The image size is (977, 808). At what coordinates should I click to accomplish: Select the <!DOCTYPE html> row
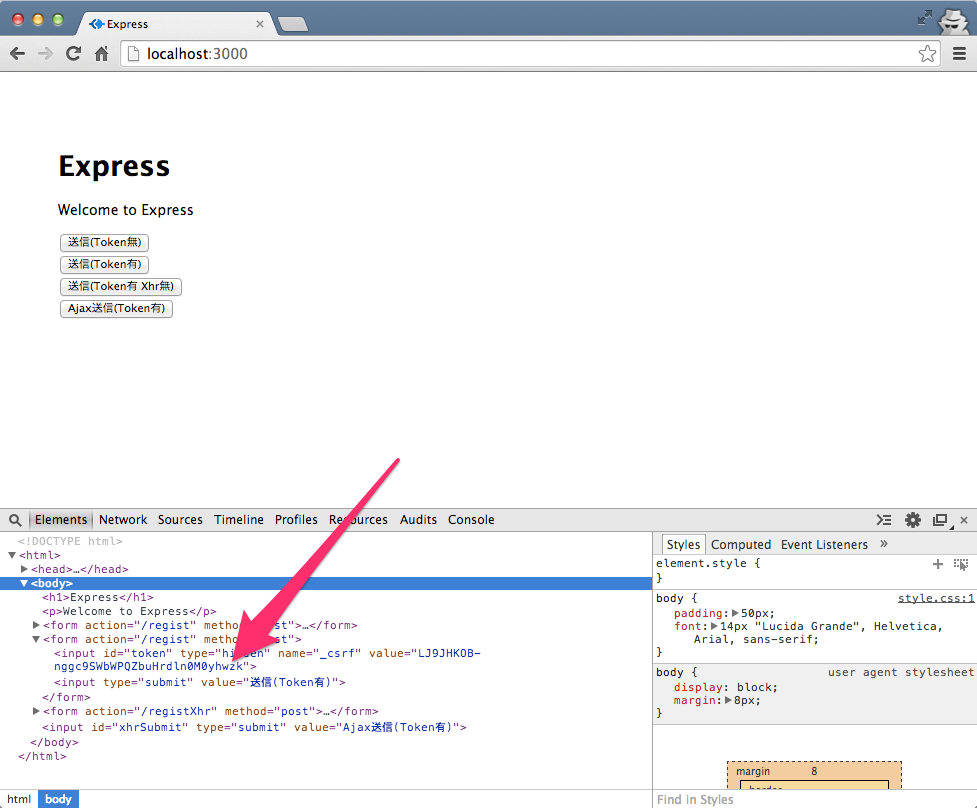[70, 541]
